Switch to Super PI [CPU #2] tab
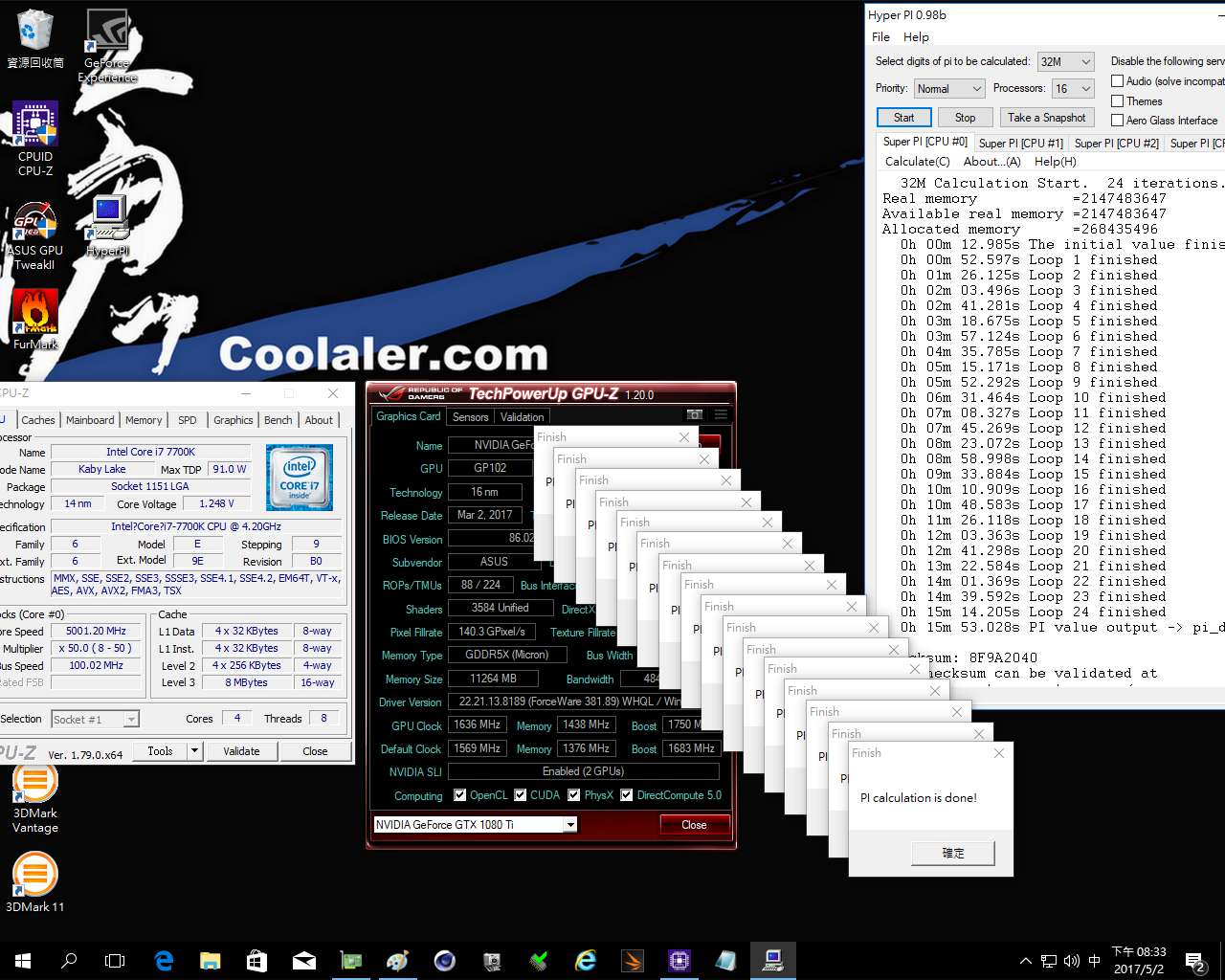The height and width of the screenshot is (980, 1225). pyautogui.click(x=1116, y=144)
